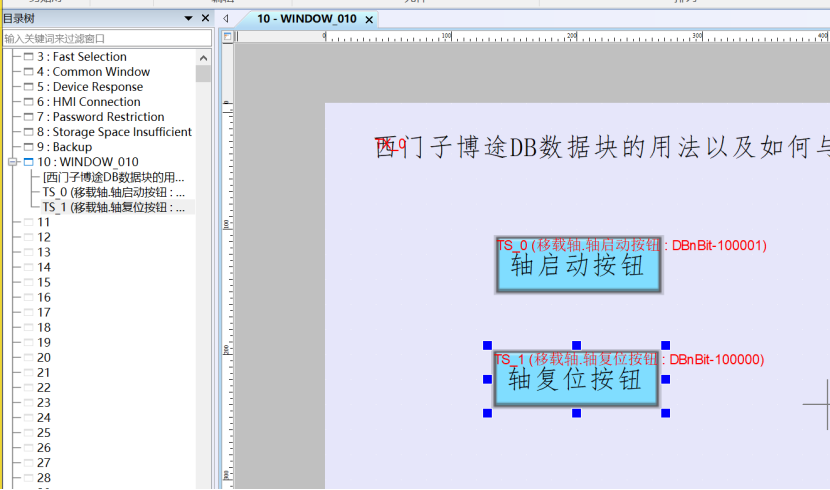Image resolution: width=830 pixels, height=490 pixels.
Task: Select empty window slot 26
Action: click(44, 448)
